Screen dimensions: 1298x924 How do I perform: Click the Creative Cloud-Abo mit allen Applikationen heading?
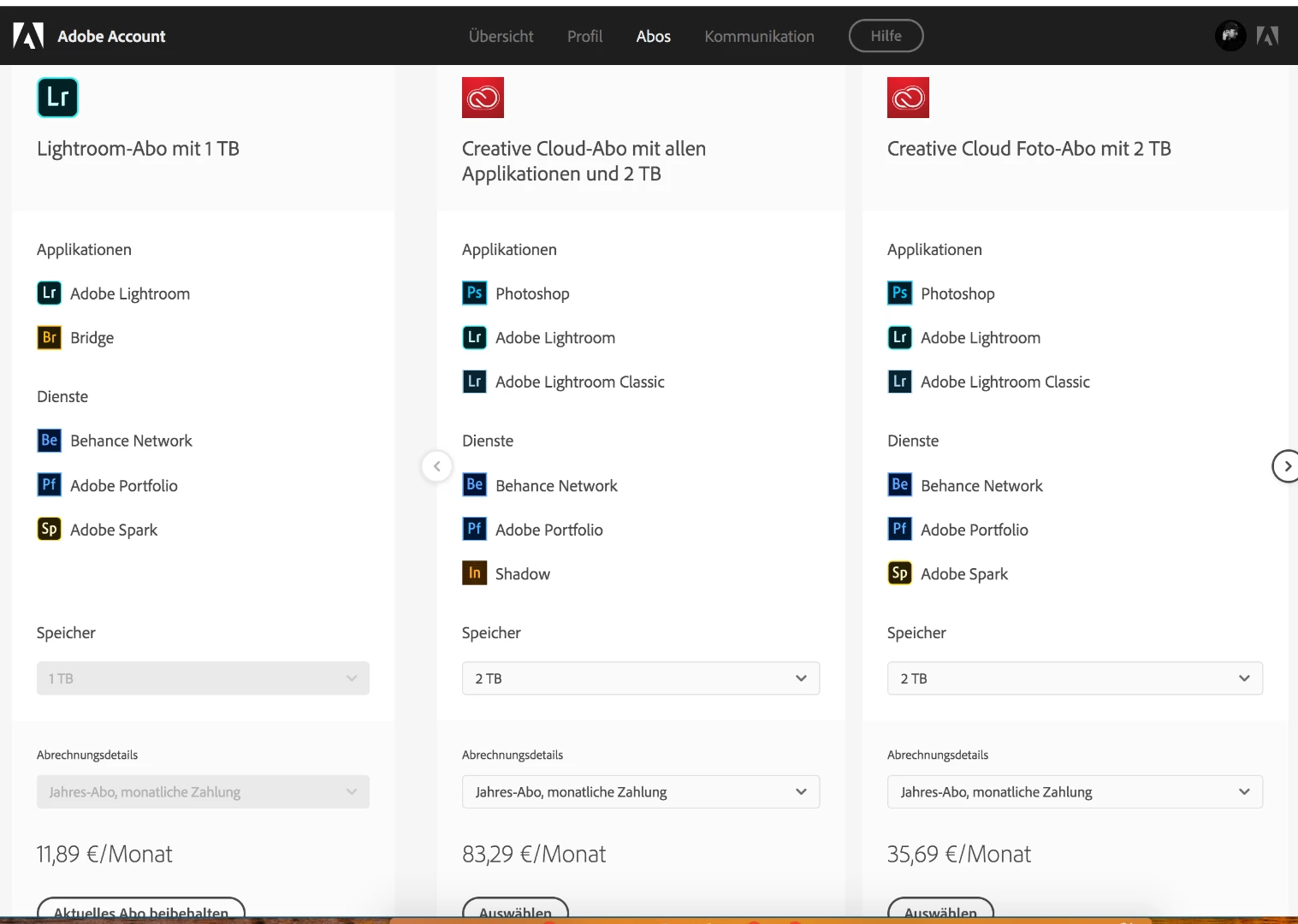click(x=584, y=161)
